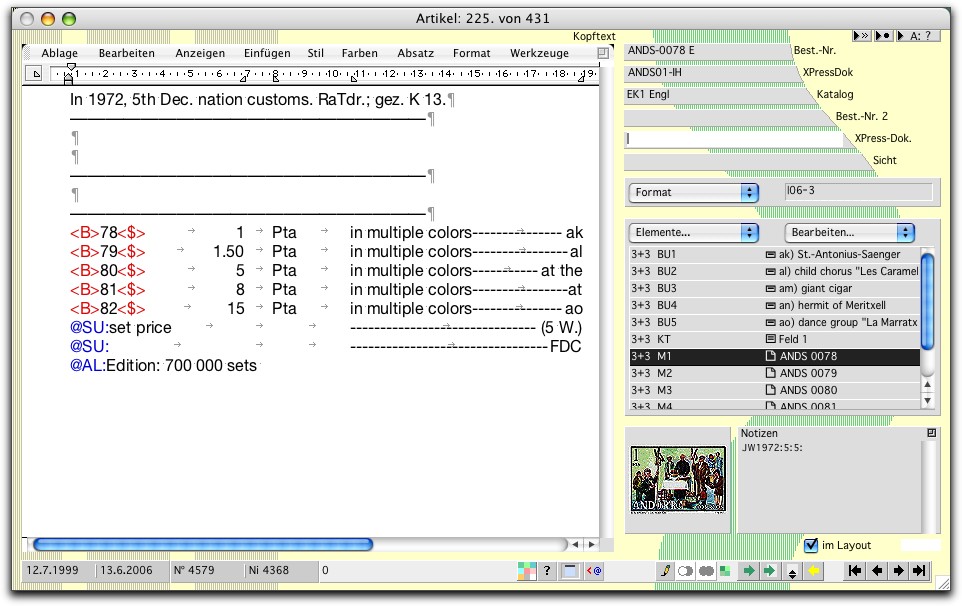Open the Format dropdown
The image size is (962, 606).
pos(693,192)
